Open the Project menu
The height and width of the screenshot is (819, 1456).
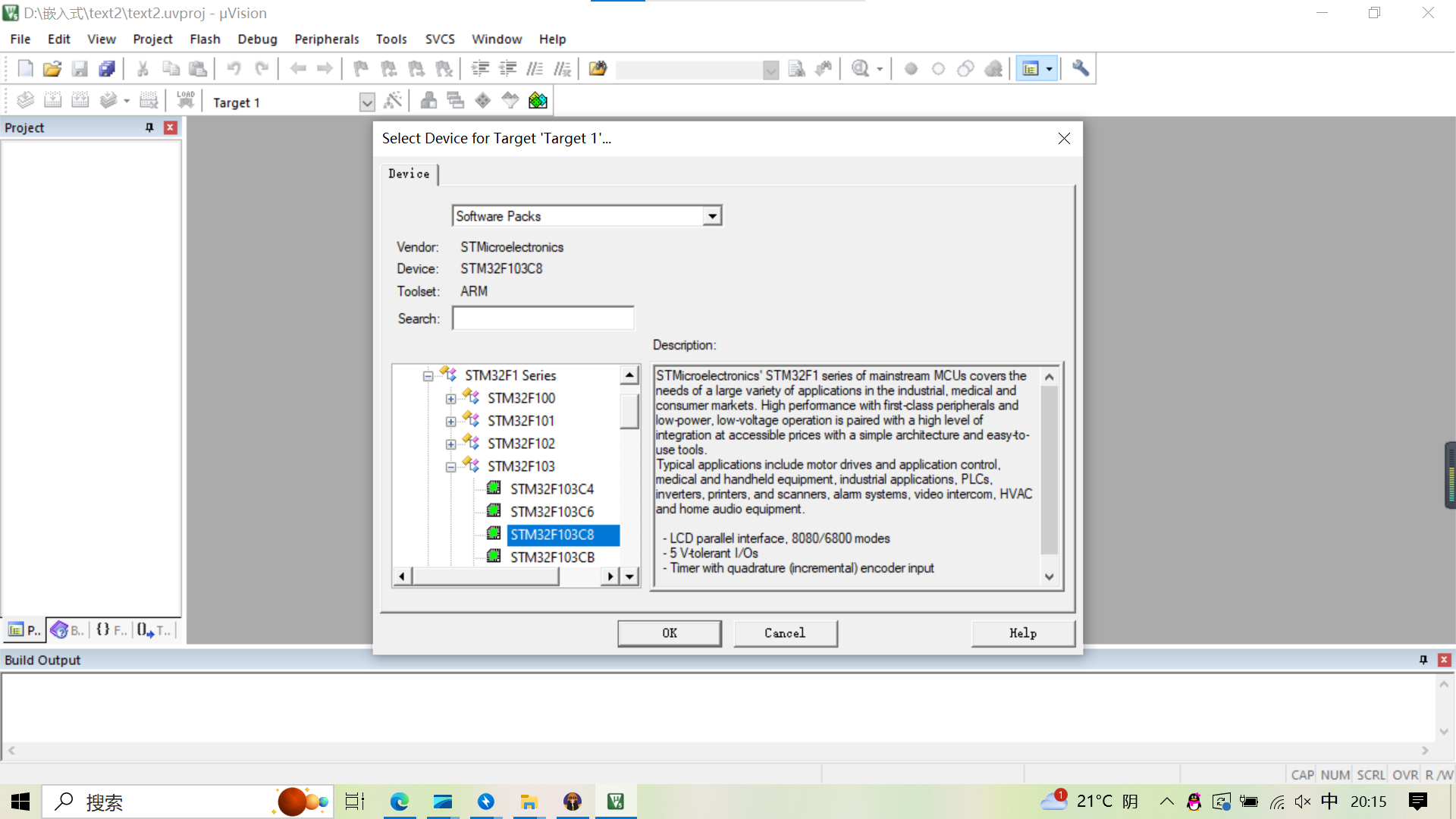152,39
